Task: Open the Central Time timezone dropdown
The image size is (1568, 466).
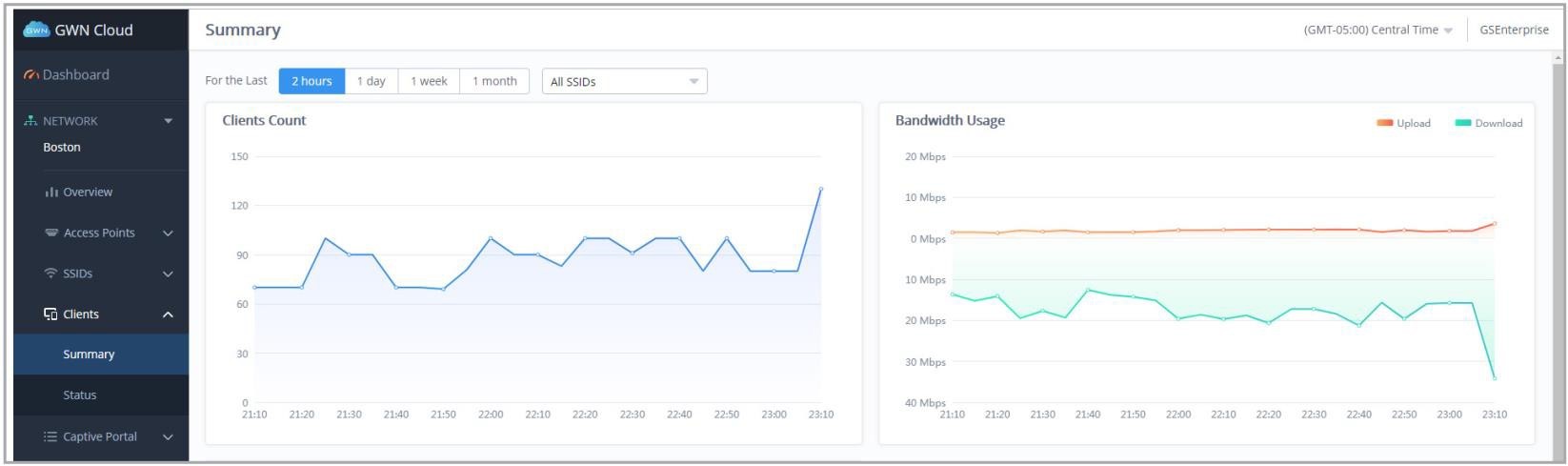Action: [1377, 30]
